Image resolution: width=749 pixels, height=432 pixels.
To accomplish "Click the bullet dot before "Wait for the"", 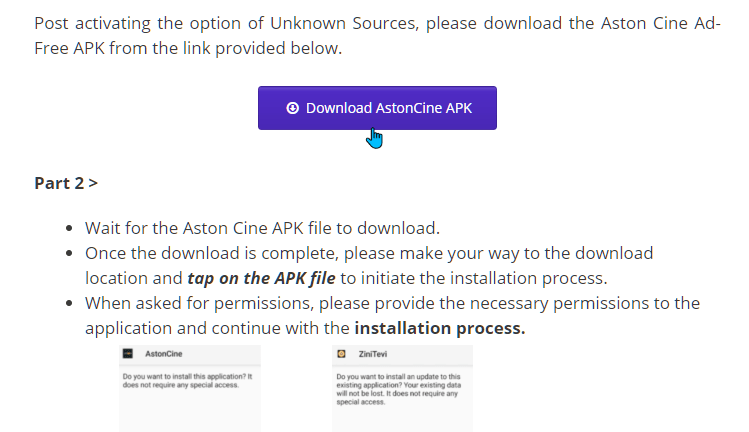I will pyautogui.click(x=69, y=228).
